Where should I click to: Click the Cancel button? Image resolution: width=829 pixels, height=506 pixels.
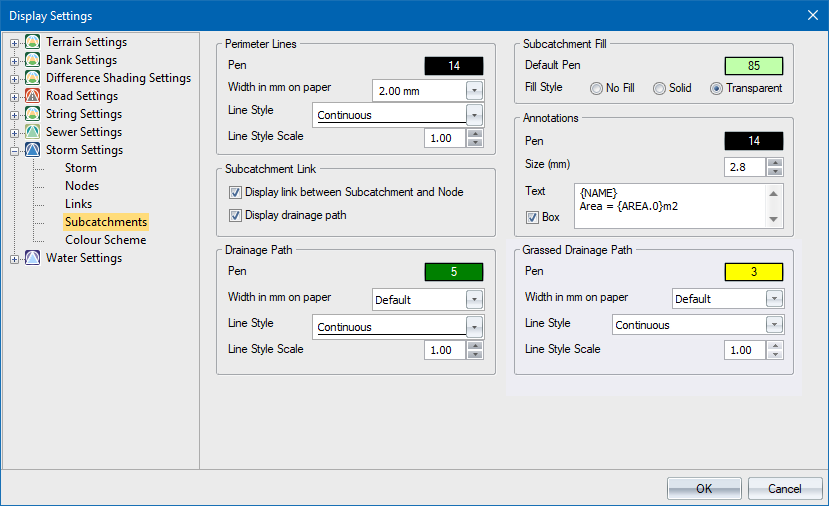pos(784,488)
